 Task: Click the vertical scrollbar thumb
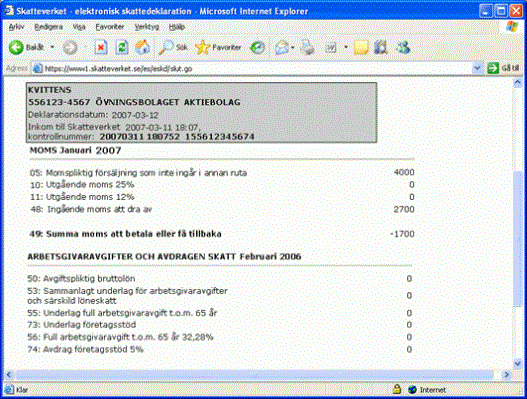[518, 238]
